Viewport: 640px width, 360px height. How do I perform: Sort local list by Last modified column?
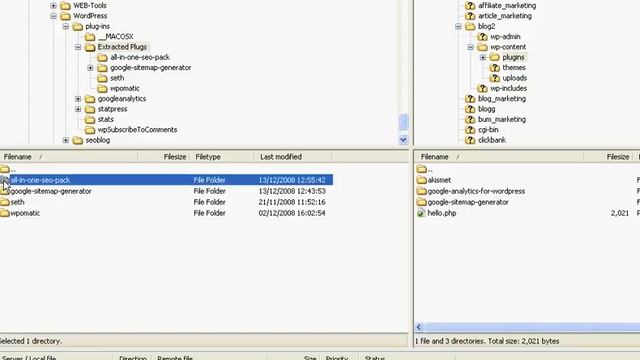click(293, 157)
